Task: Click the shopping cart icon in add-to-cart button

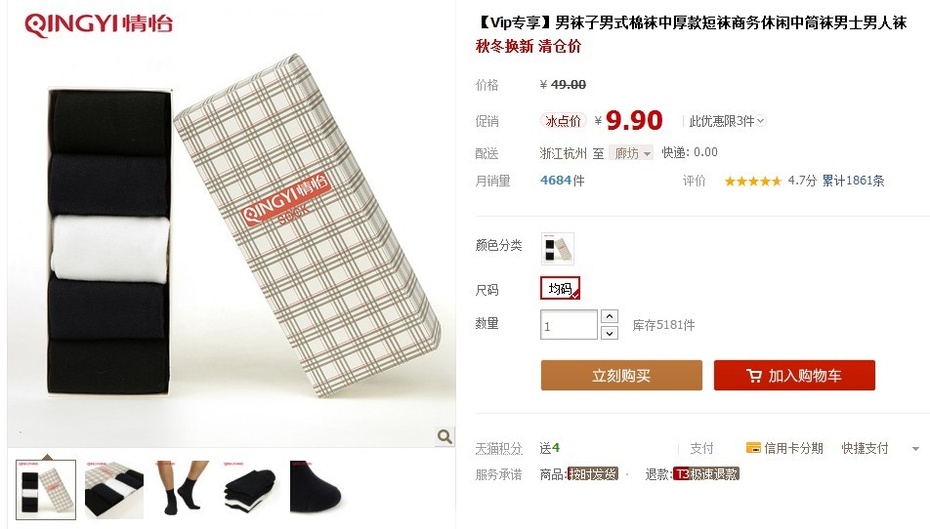Action: (x=753, y=375)
